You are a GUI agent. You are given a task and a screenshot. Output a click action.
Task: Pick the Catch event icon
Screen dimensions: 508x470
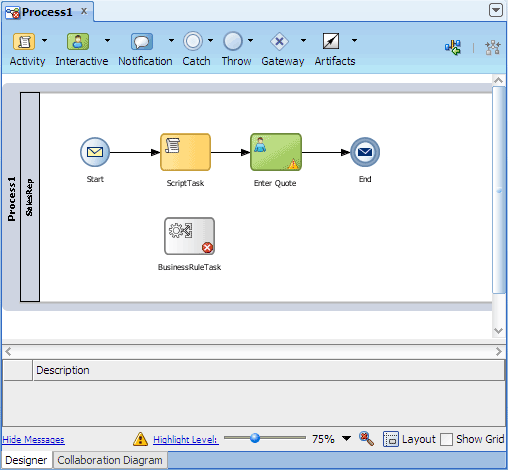tap(193, 41)
